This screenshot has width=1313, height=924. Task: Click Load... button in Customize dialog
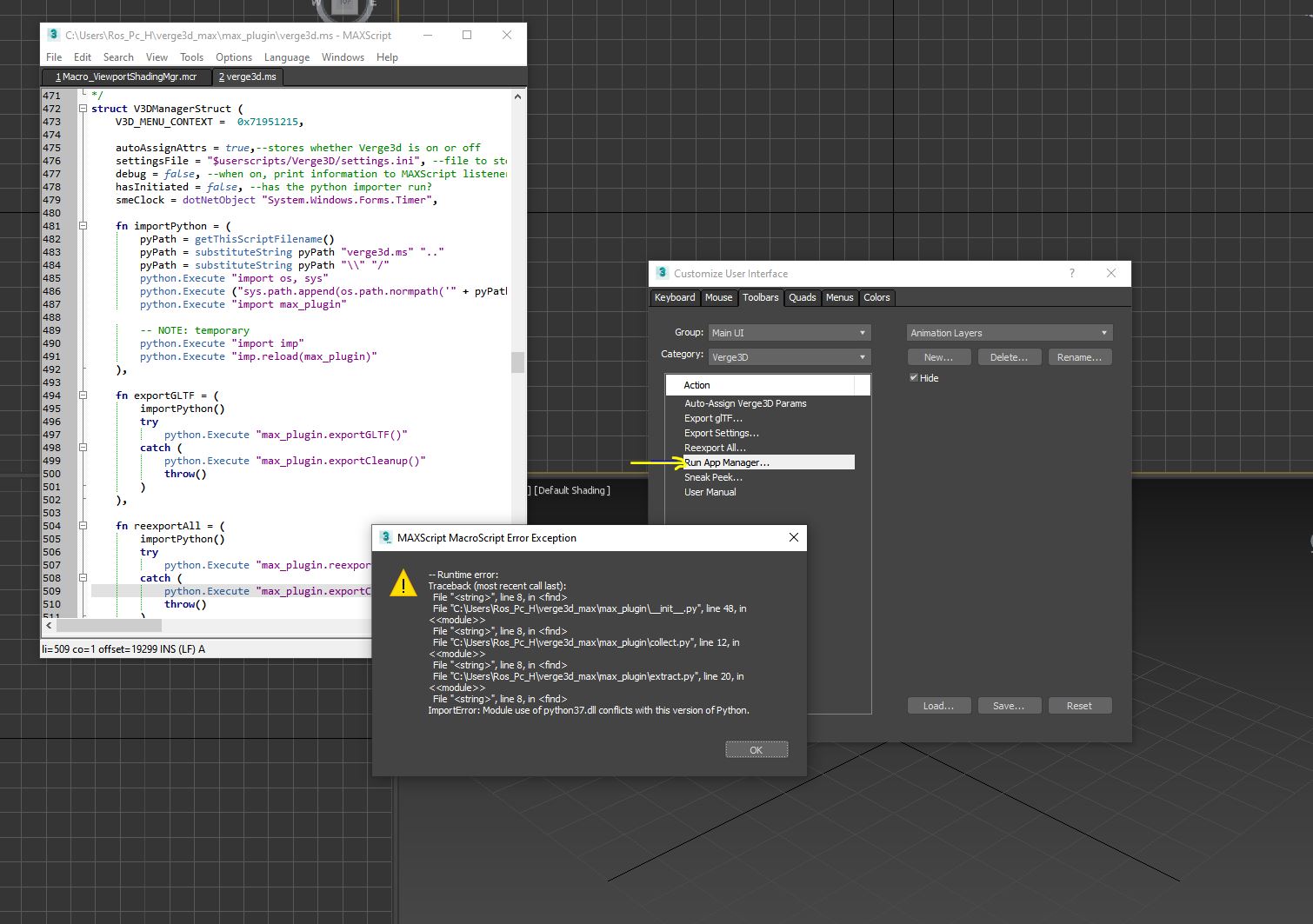tap(939, 706)
